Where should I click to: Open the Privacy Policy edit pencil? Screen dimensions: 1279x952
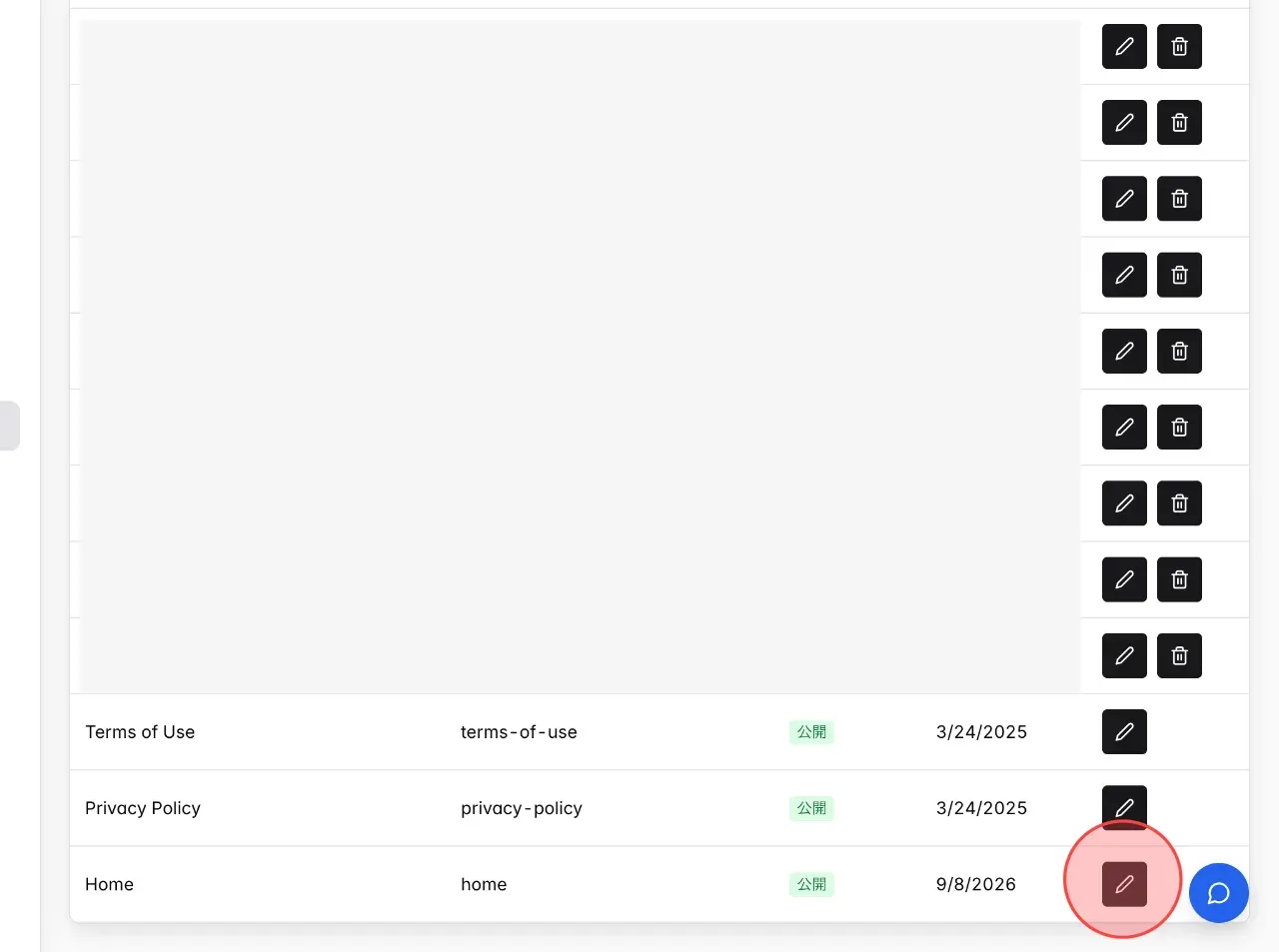1124,808
